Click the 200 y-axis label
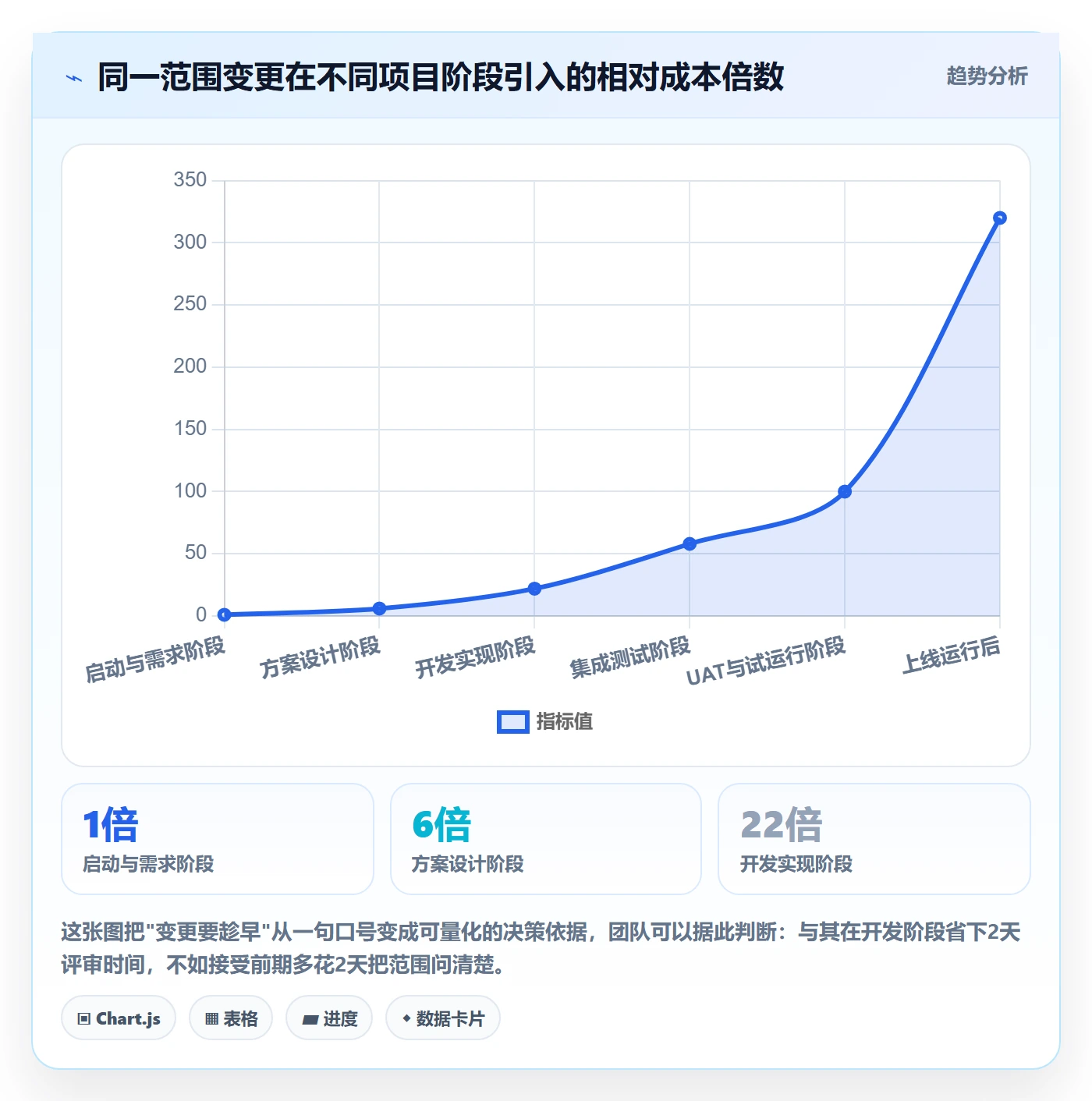1092x1101 pixels. tap(190, 366)
